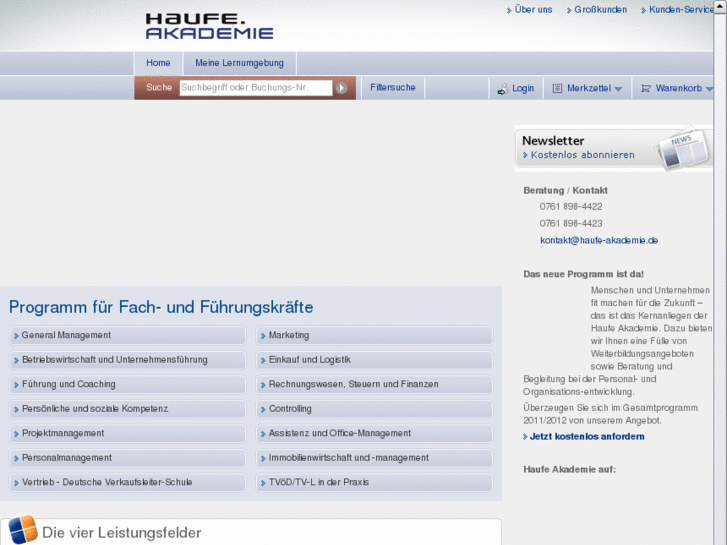Open Personalmanagement category
The width and height of the screenshot is (727, 545).
[x=127, y=458]
